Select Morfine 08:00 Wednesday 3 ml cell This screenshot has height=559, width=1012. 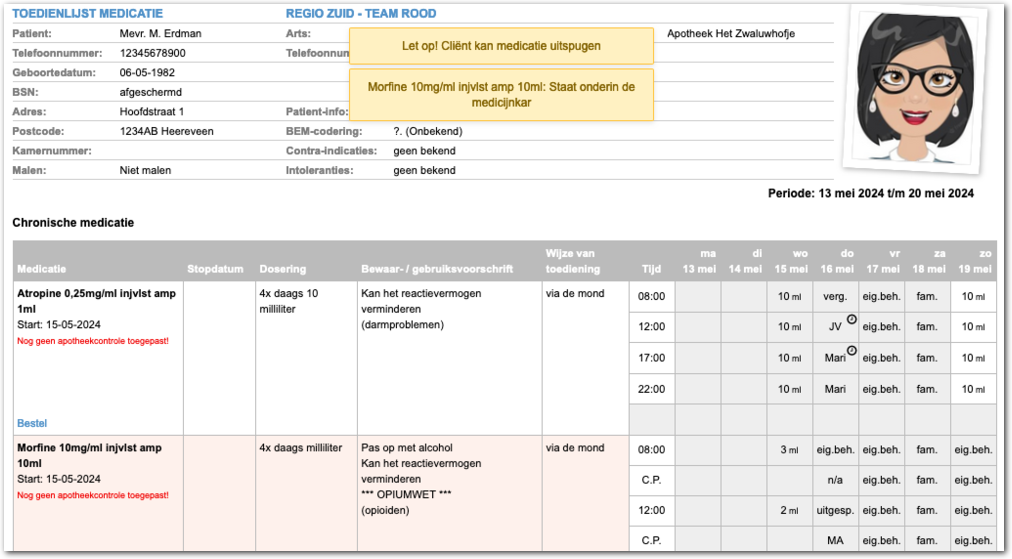pyautogui.click(x=789, y=450)
